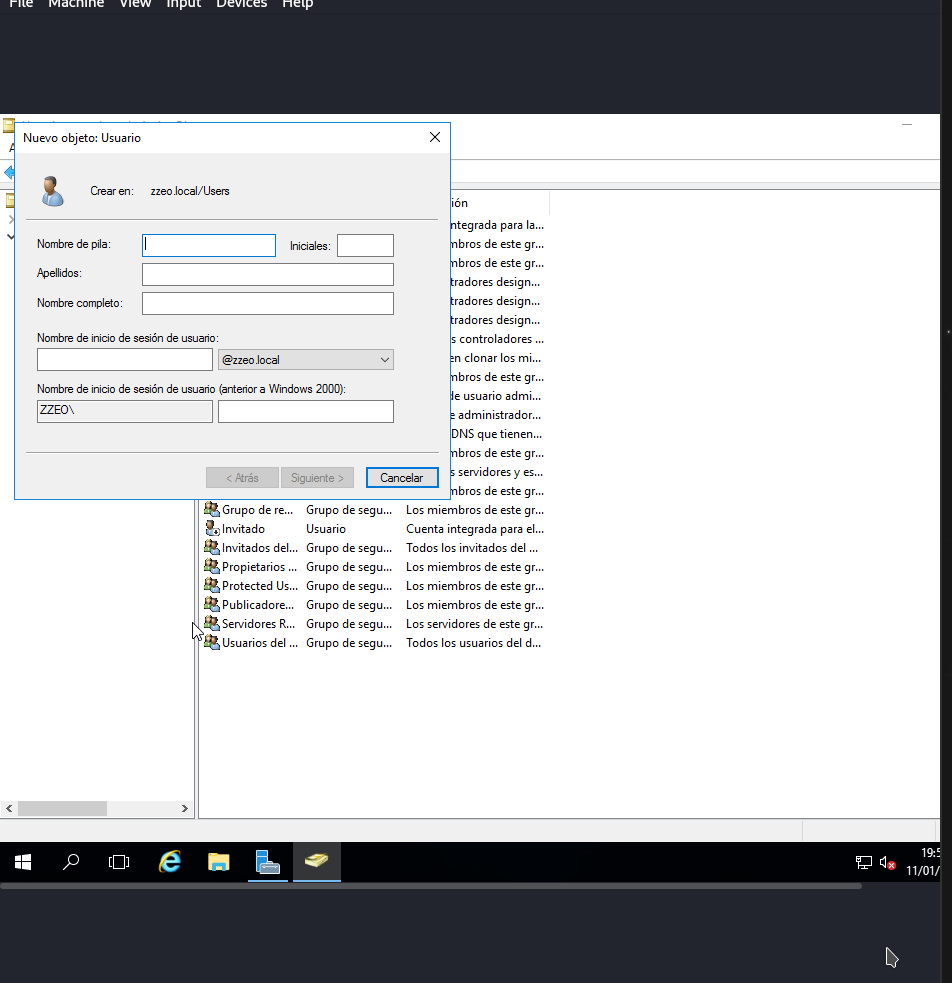Screen dimensions: 952x983
Task: Open the Help menu
Action: coord(297,4)
